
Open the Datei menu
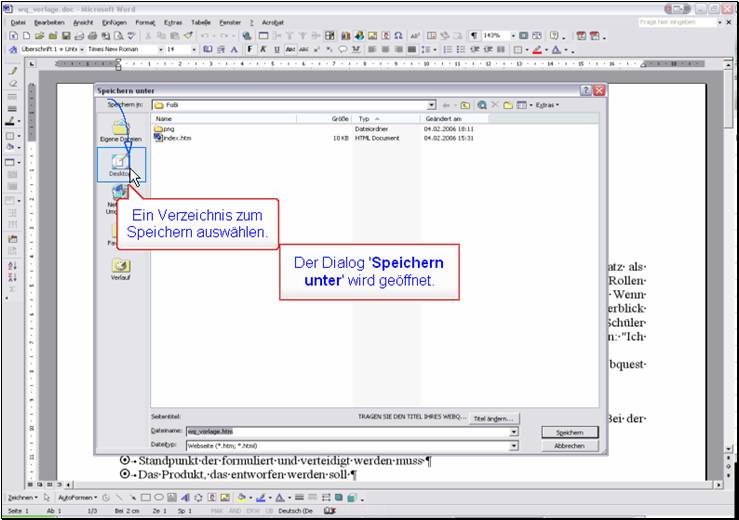pyautogui.click(x=18, y=21)
